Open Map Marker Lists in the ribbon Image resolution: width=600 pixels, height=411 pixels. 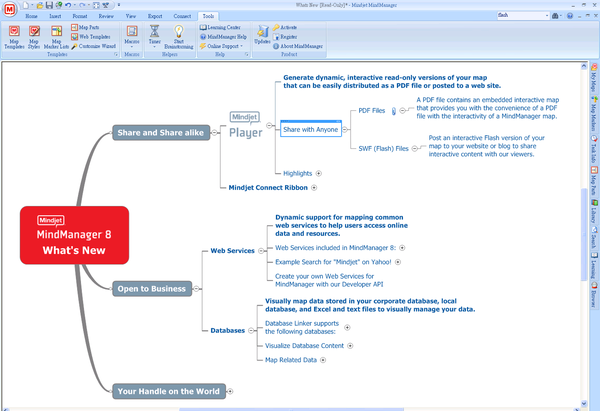click(56, 37)
